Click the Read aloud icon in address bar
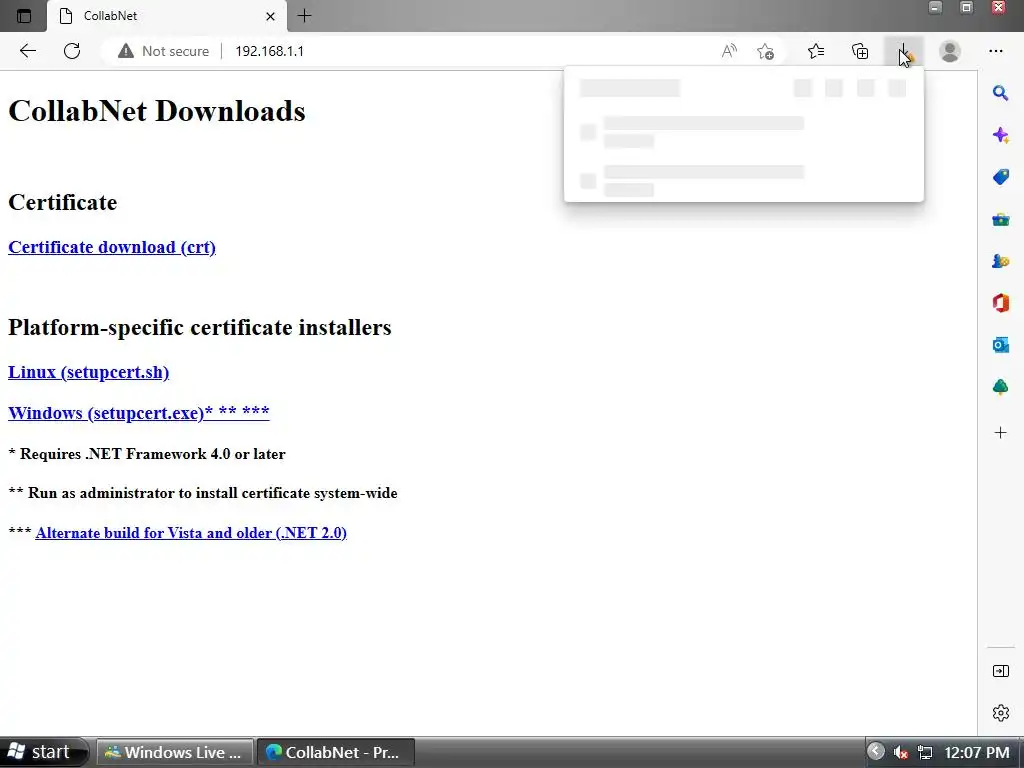The width and height of the screenshot is (1024, 768). pos(729,51)
